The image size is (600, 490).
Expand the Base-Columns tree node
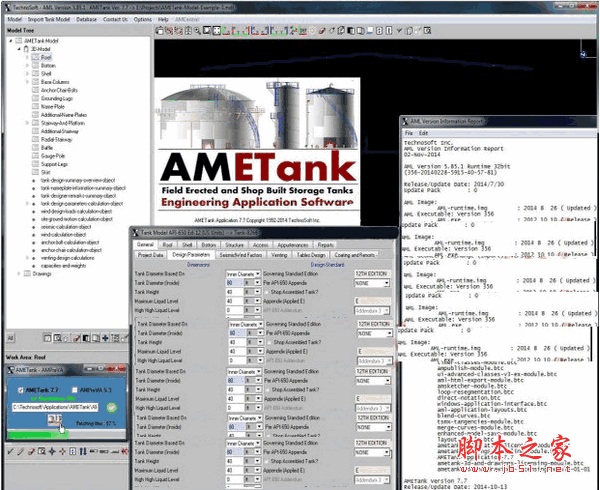click(27, 82)
